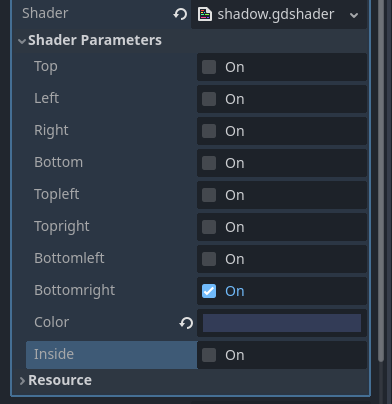Enable the Top checkbox
392x404 pixels.
pos(209,67)
